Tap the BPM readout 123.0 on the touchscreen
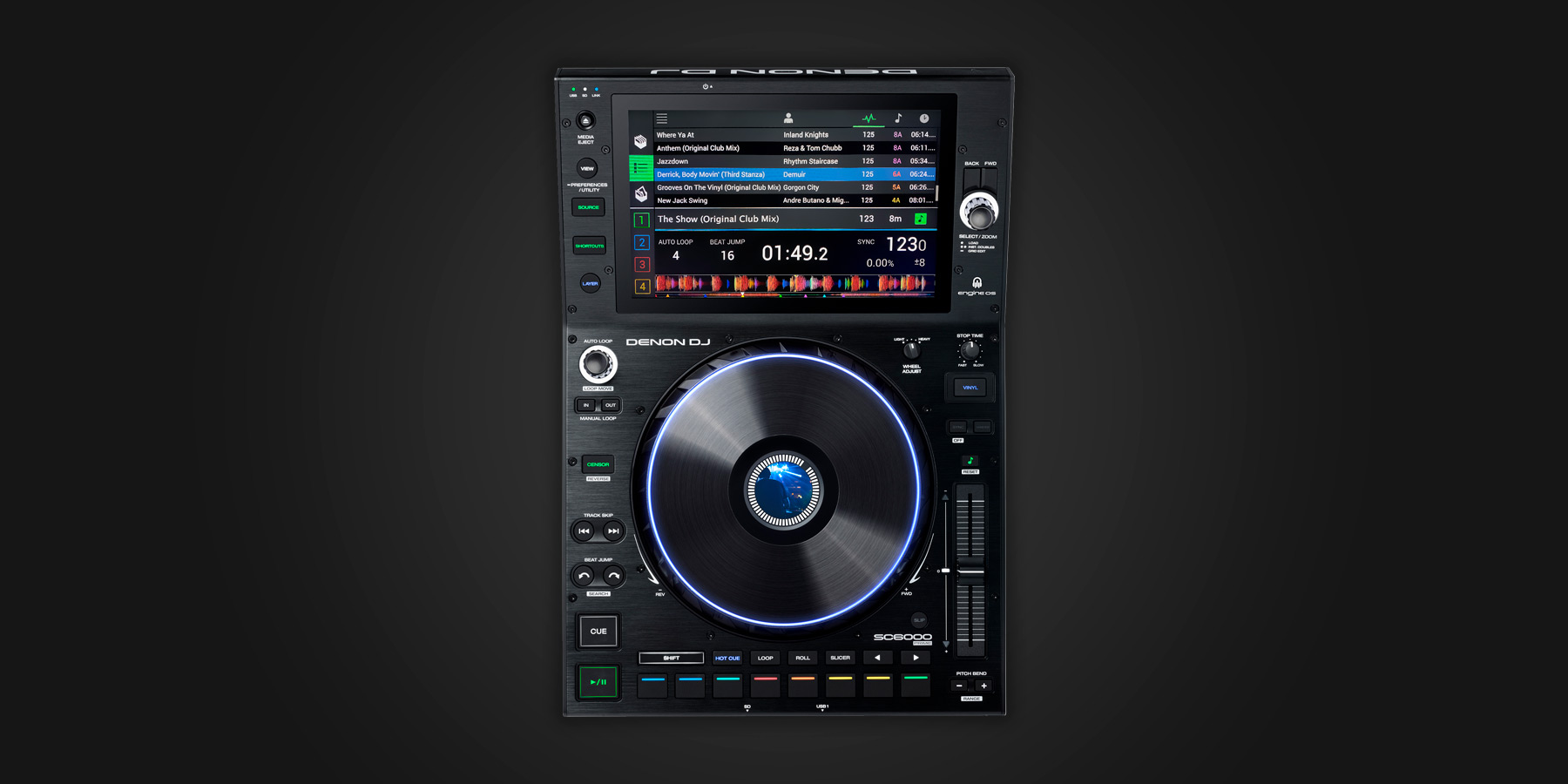The image size is (1568, 784). pyautogui.click(x=906, y=245)
